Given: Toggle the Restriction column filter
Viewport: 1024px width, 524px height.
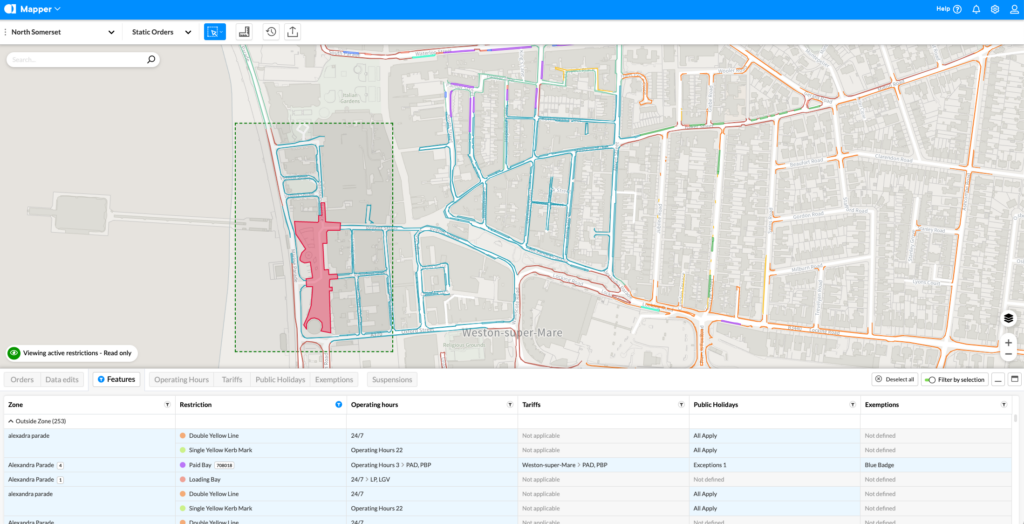Looking at the screenshot, I should click(338, 405).
